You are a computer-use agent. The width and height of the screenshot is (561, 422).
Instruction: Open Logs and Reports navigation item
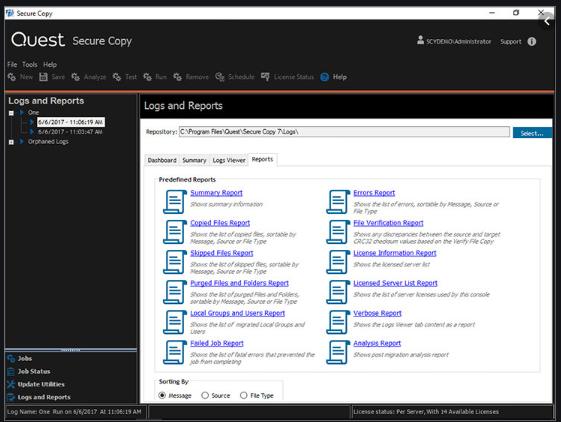pyautogui.click(x=44, y=397)
